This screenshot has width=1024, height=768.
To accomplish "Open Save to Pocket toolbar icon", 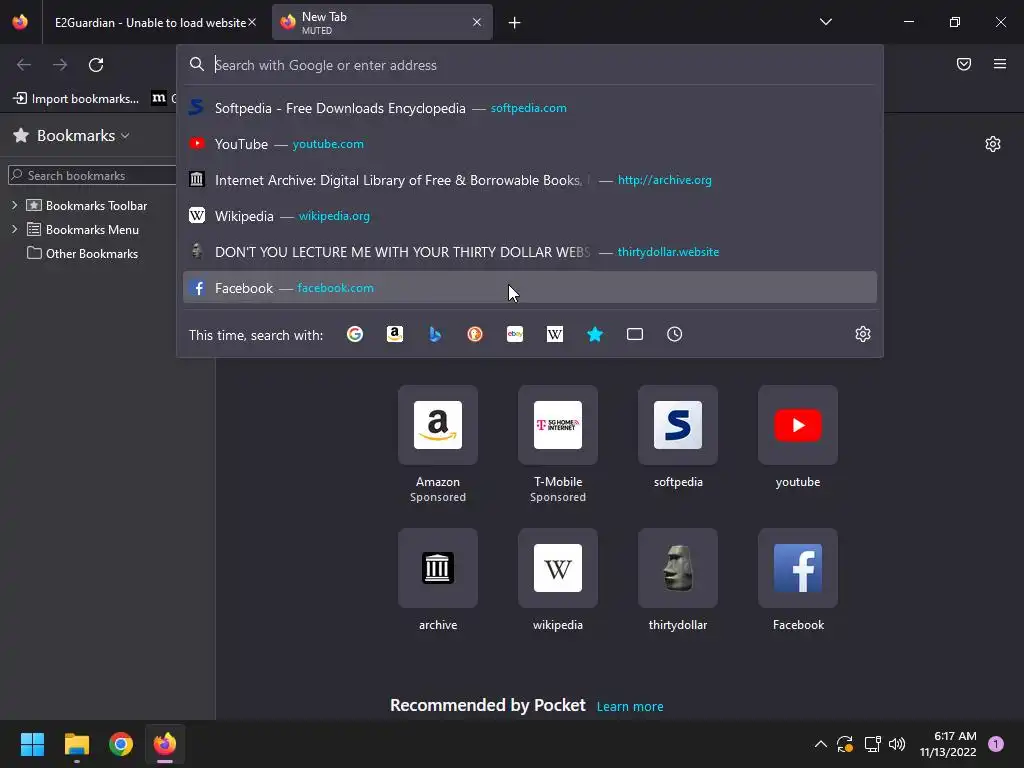I will 963,64.
